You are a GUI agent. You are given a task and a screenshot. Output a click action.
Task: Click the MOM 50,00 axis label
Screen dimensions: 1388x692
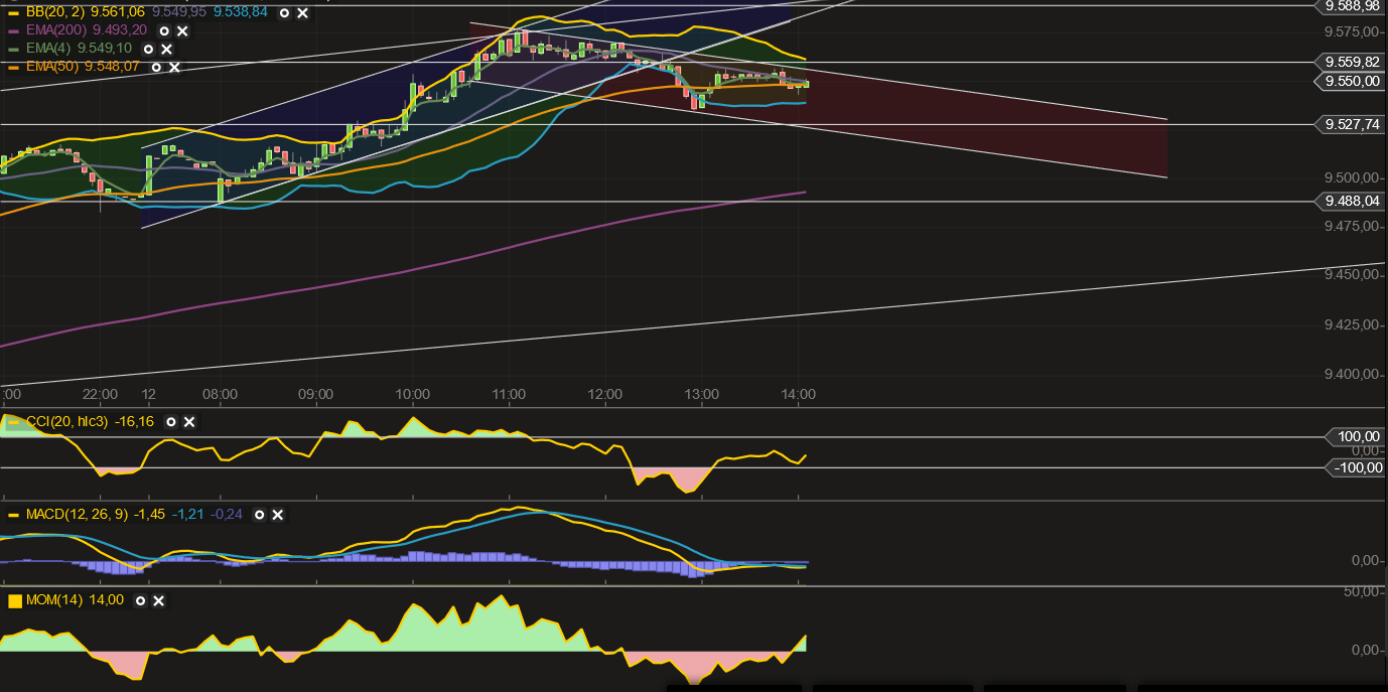pos(1362,592)
